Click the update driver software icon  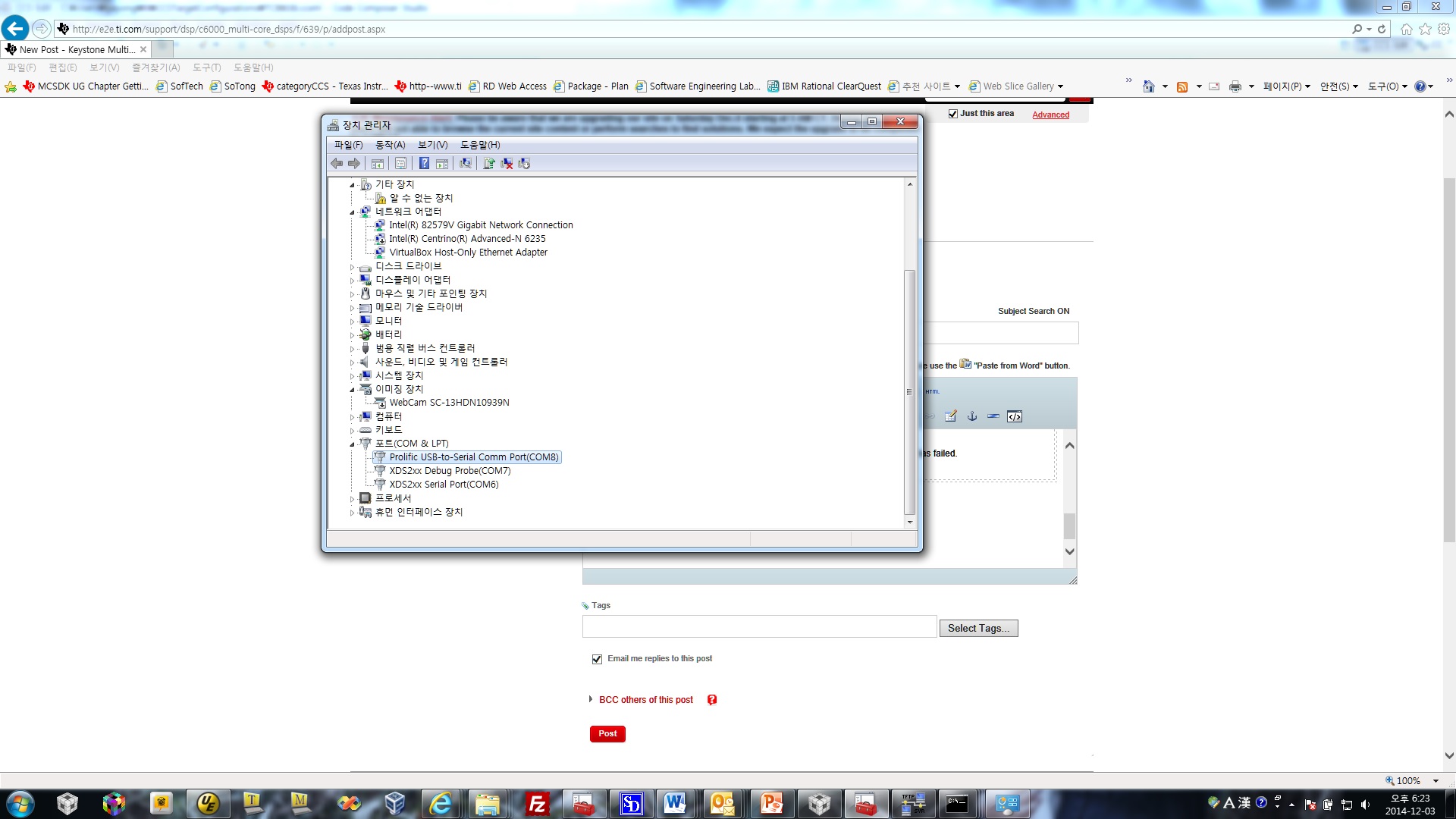[x=489, y=163]
